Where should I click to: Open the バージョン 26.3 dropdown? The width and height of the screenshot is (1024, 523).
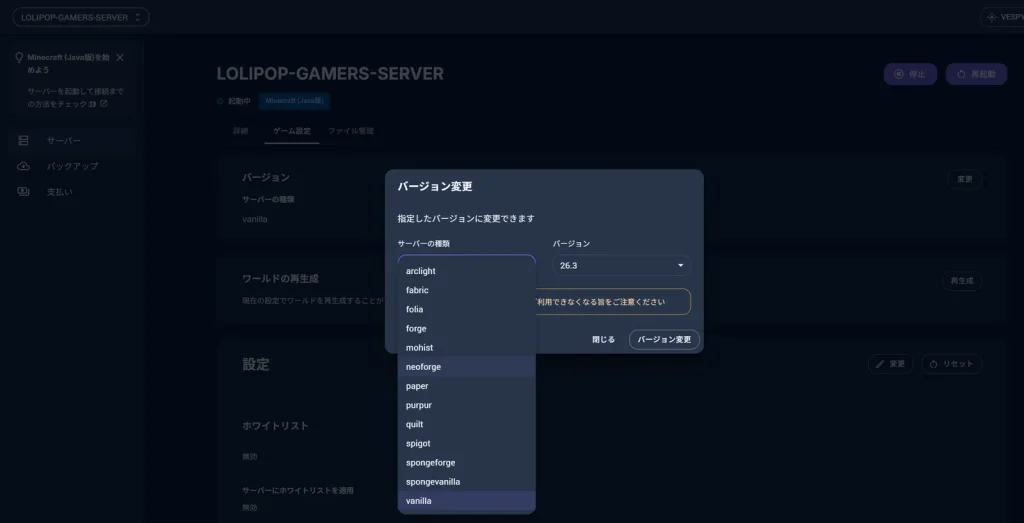622,265
